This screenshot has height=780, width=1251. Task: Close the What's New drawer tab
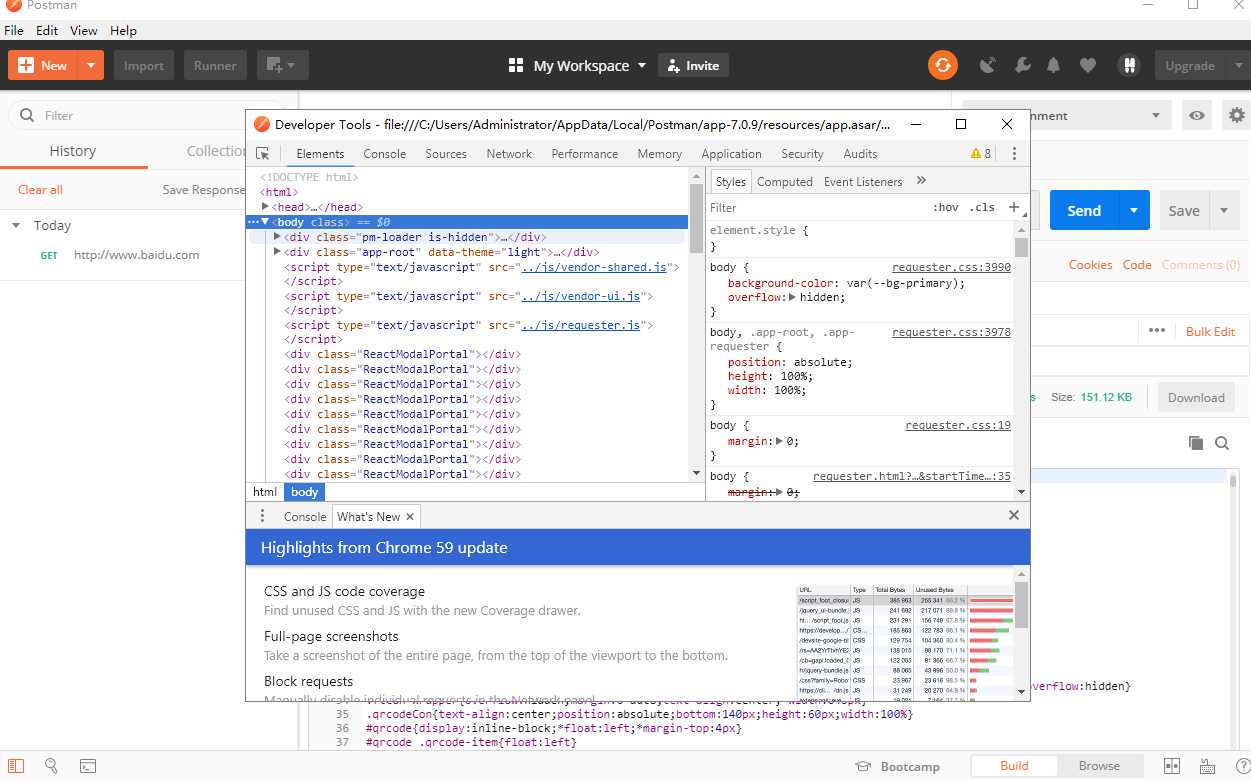pyautogui.click(x=409, y=517)
